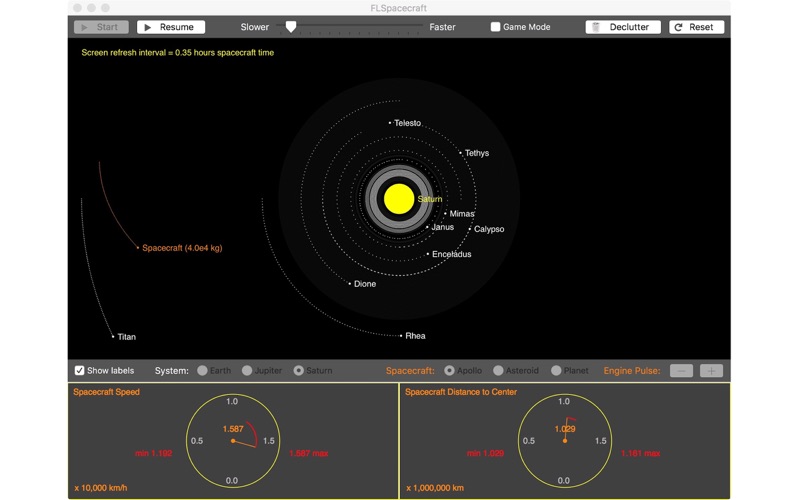800x500 pixels.
Task: Click the Reset button
Action: point(696,27)
